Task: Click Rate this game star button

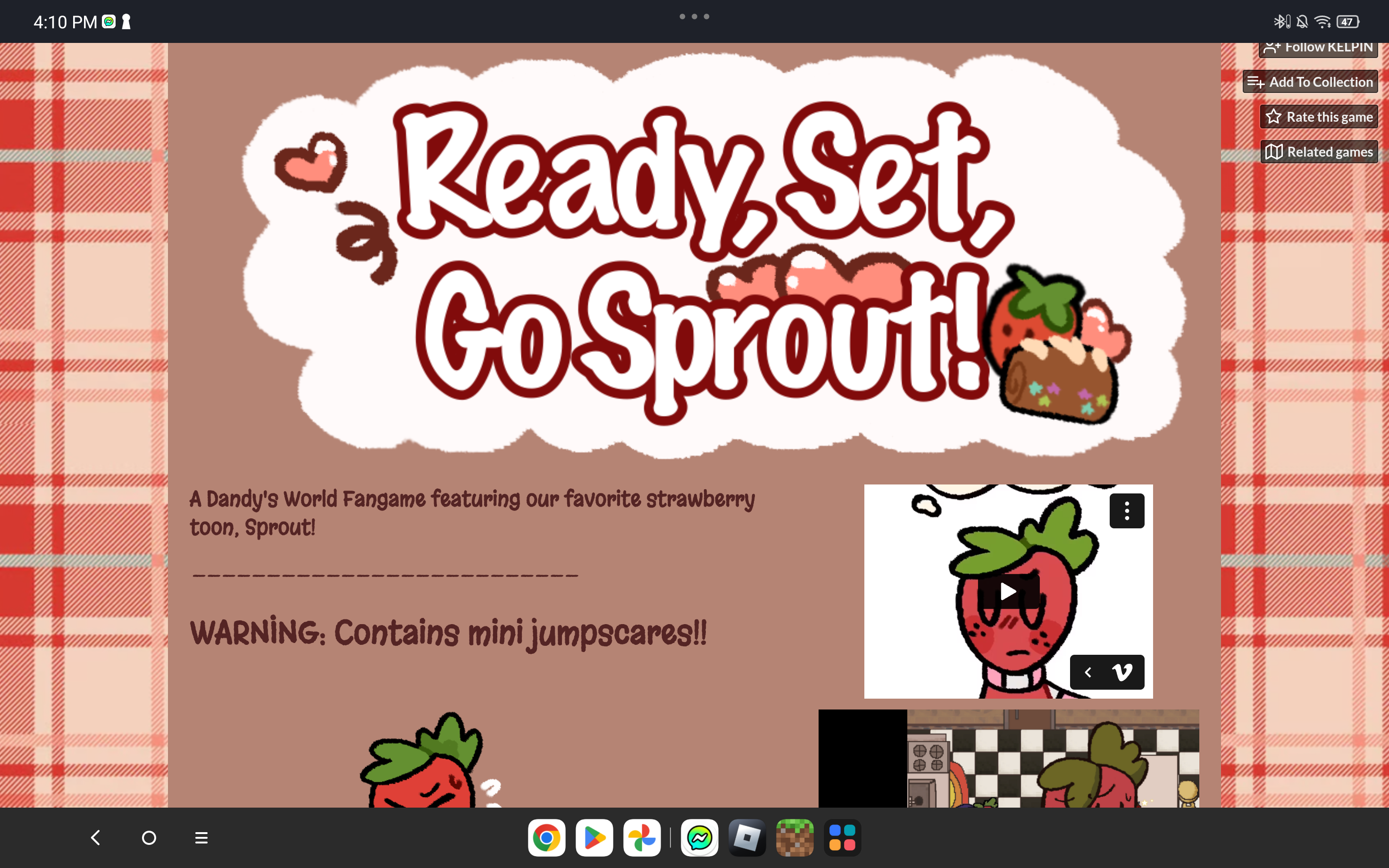Action: tap(1318, 117)
